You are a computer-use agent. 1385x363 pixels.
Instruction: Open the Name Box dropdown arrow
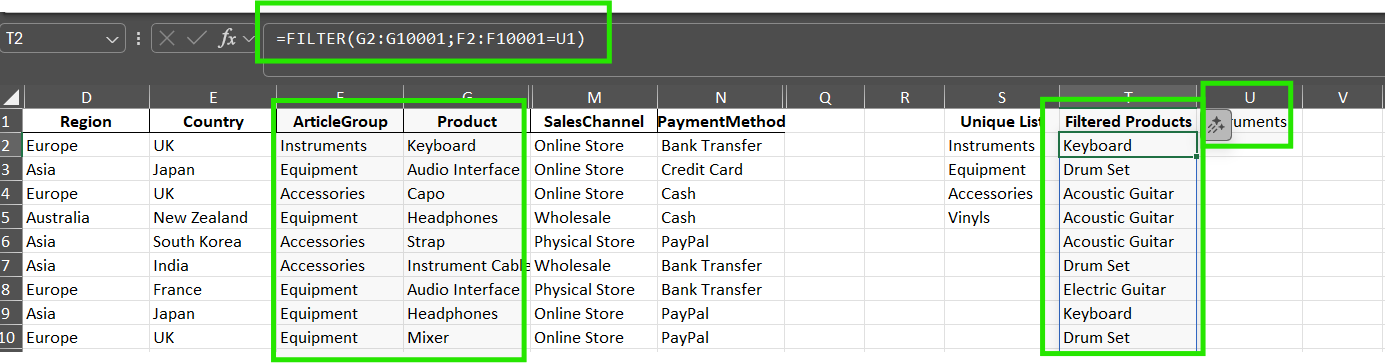pyautogui.click(x=111, y=39)
